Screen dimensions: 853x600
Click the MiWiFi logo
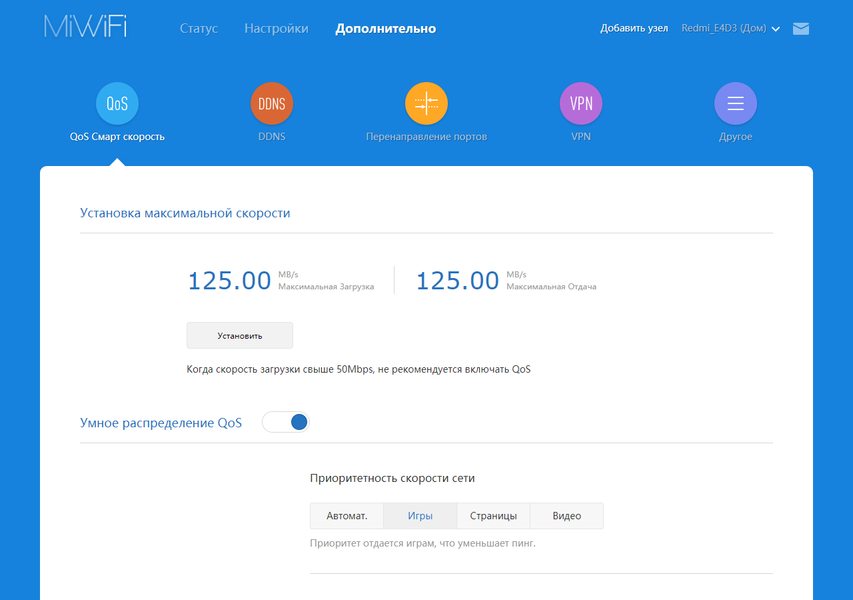tap(85, 27)
